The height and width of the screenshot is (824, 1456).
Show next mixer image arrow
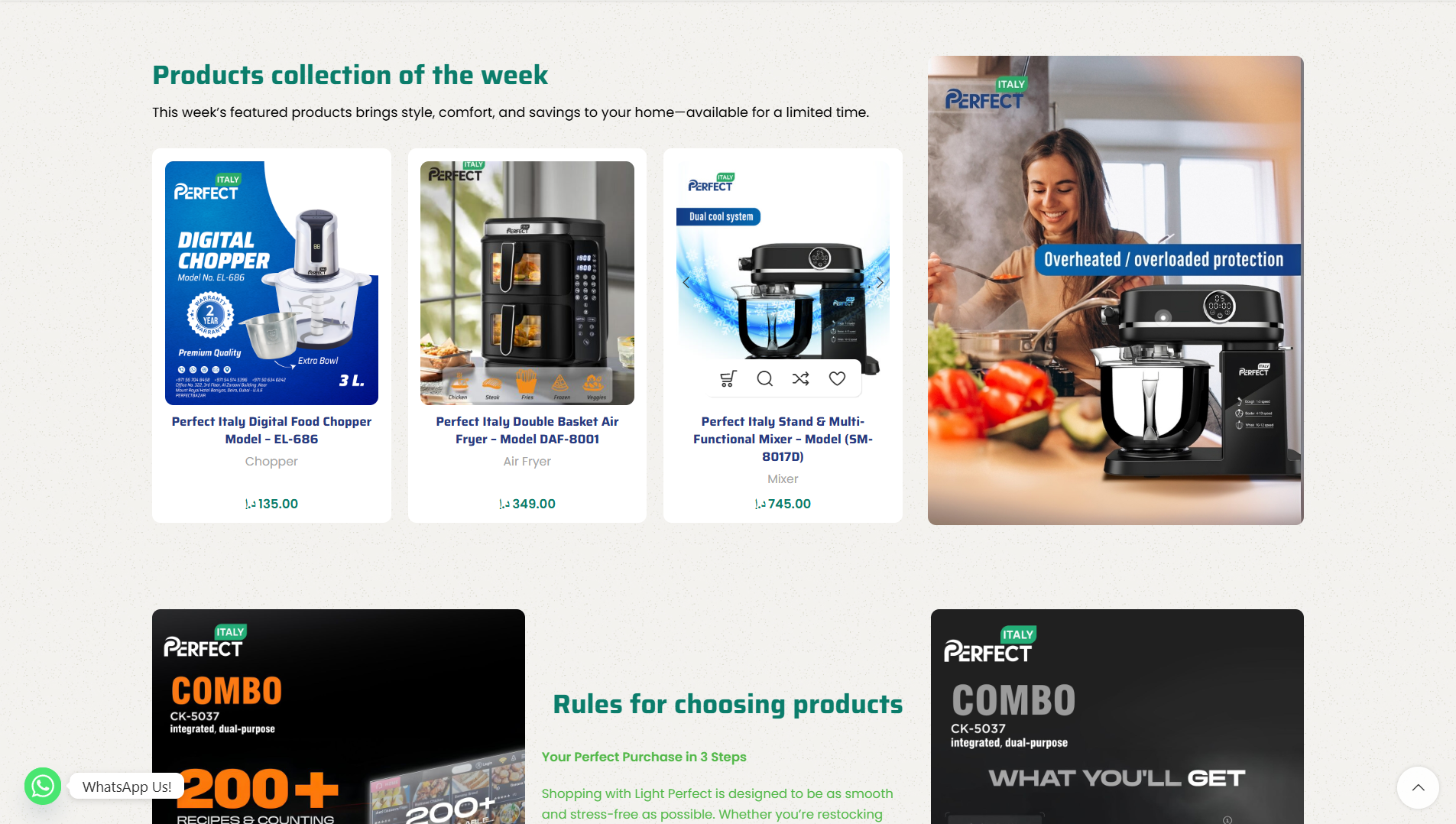(880, 282)
